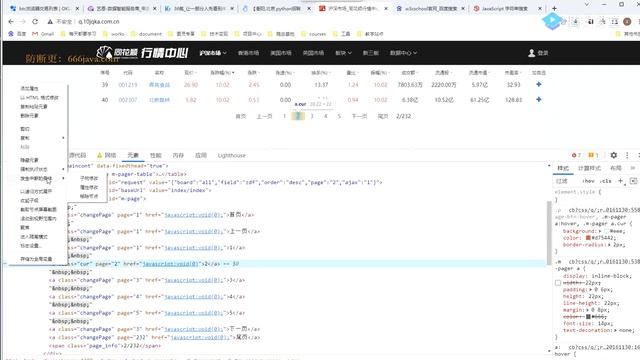Open the 性能 DevTools tab
This screenshot has height=360, width=640.
point(156,155)
